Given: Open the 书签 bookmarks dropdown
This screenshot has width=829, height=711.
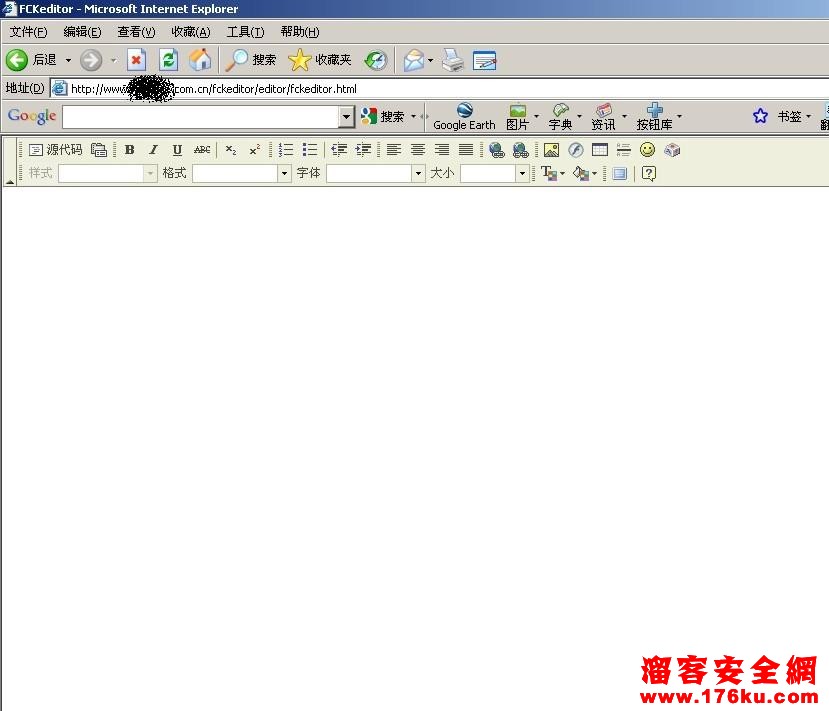Looking at the screenshot, I should (x=808, y=116).
